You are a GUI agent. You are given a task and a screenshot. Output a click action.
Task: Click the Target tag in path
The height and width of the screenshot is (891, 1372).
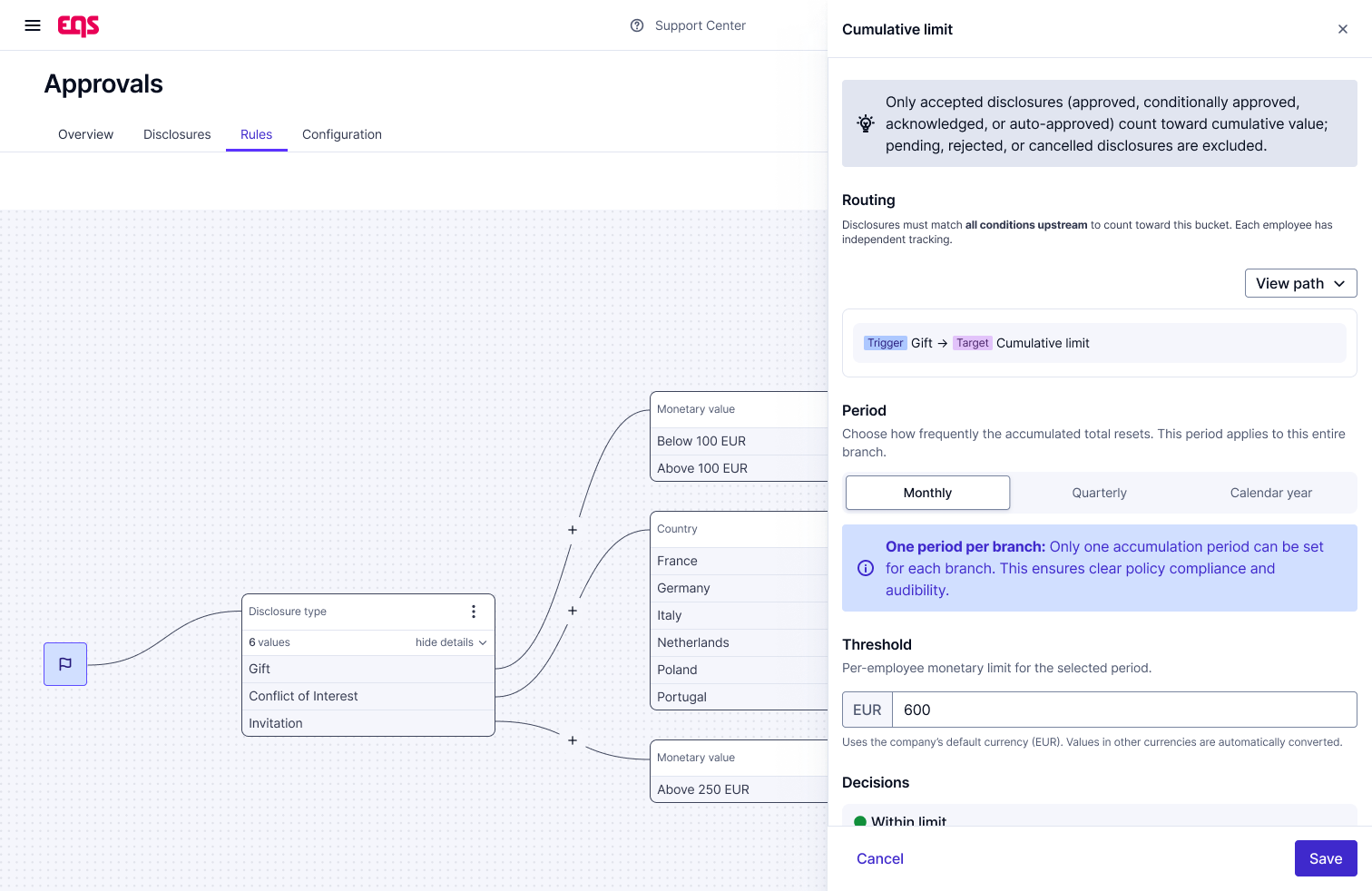pos(972,343)
